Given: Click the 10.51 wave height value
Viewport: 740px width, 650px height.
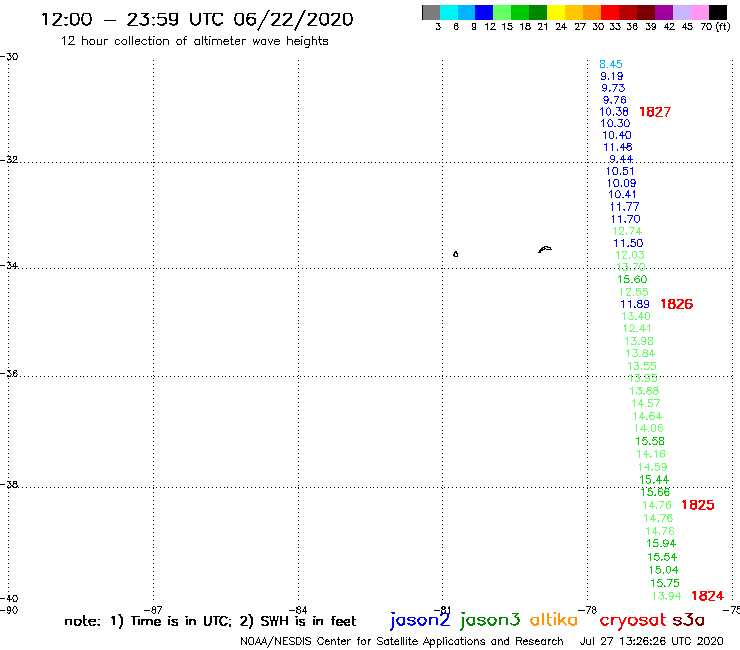Looking at the screenshot, I should point(620,171).
